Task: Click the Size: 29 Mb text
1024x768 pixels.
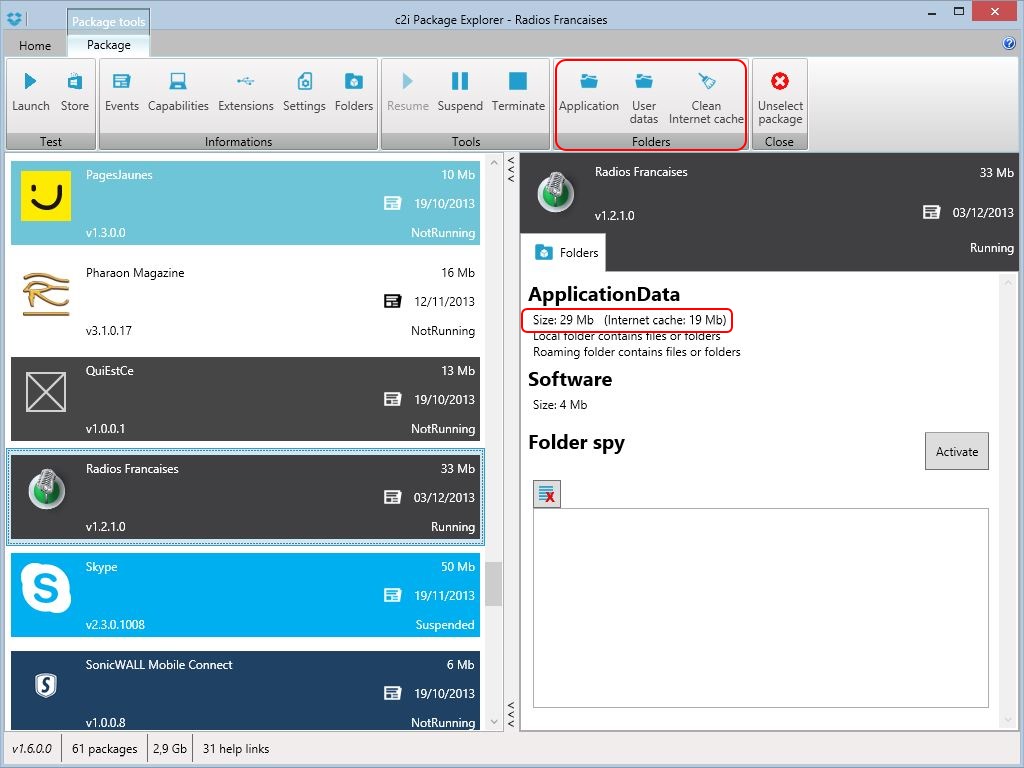Action: tap(563, 320)
